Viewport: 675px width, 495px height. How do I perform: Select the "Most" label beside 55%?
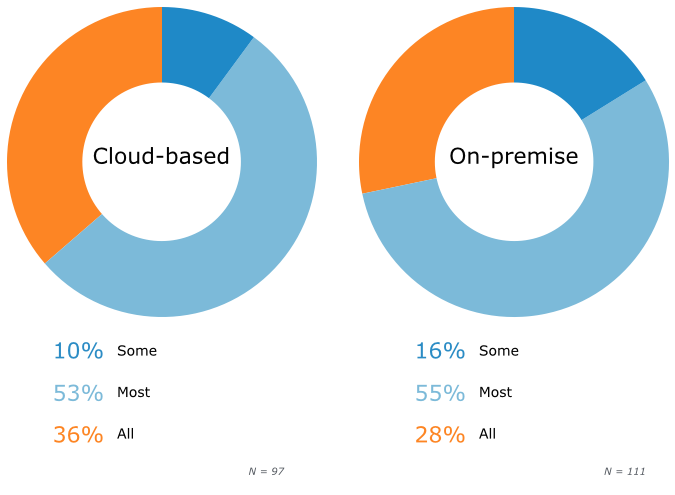point(495,393)
